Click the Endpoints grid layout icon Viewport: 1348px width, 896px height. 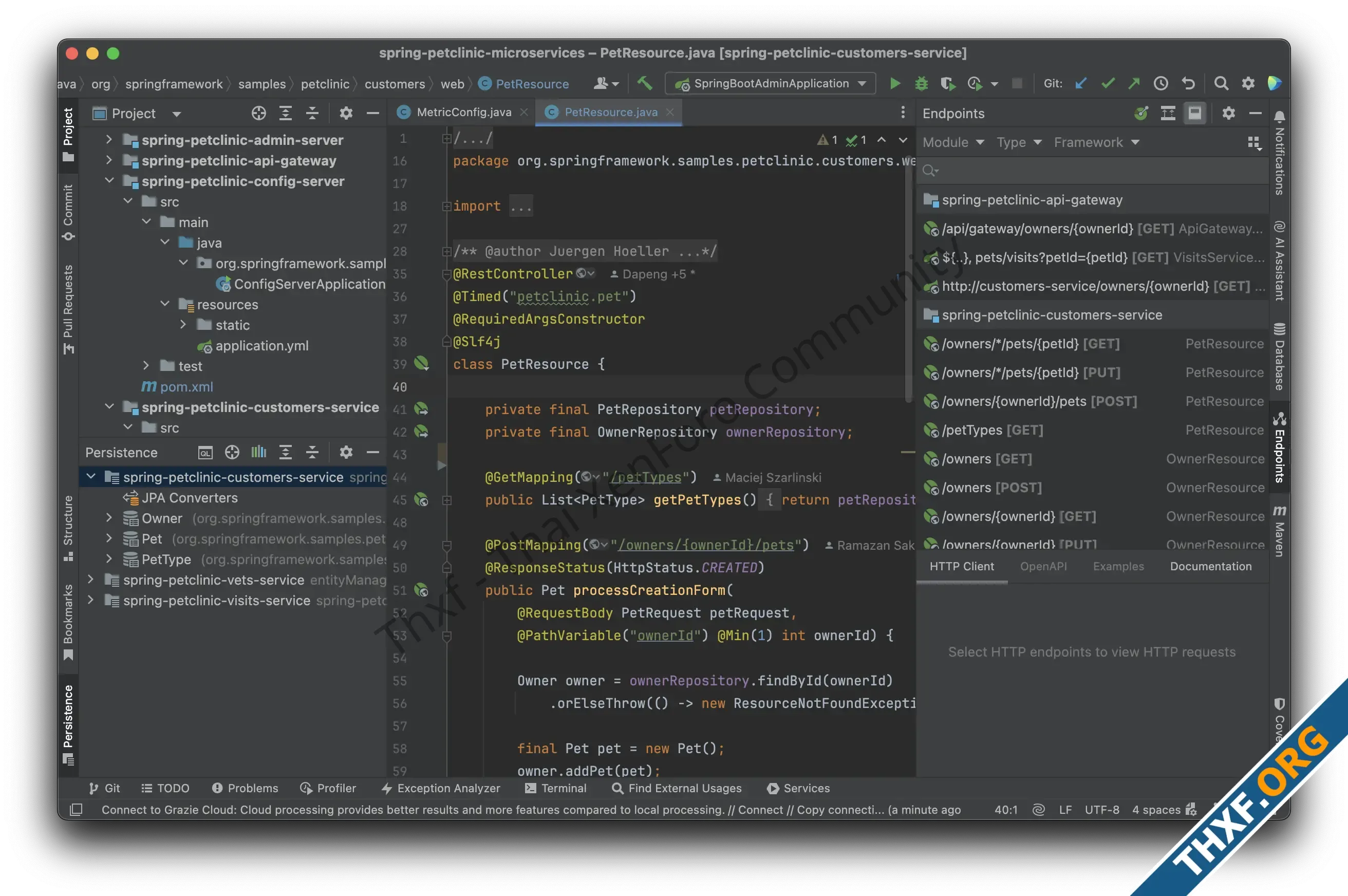pyautogui.click(x=1255, y=142)
